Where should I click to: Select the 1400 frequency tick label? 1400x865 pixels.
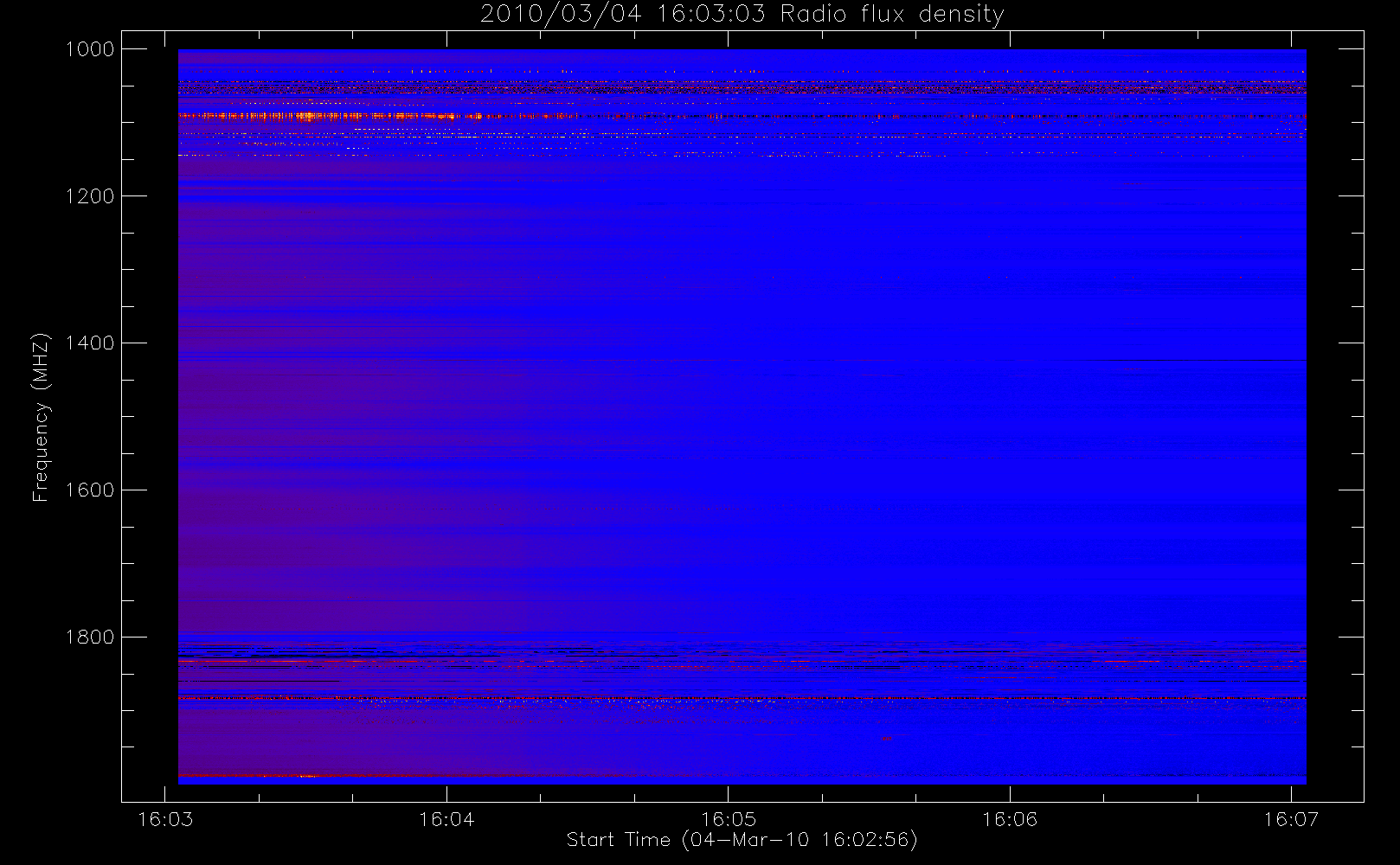(x=90, y=343)
